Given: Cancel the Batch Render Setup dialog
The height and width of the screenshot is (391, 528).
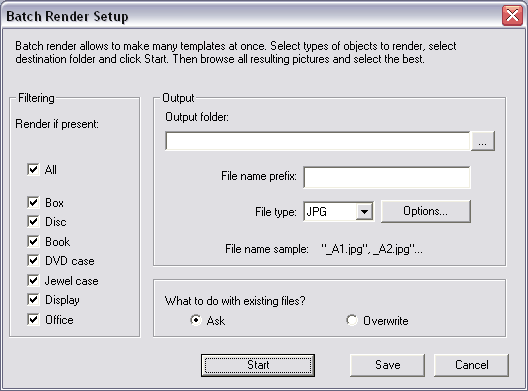Looking at the screenshot, I should click(471, 365).
